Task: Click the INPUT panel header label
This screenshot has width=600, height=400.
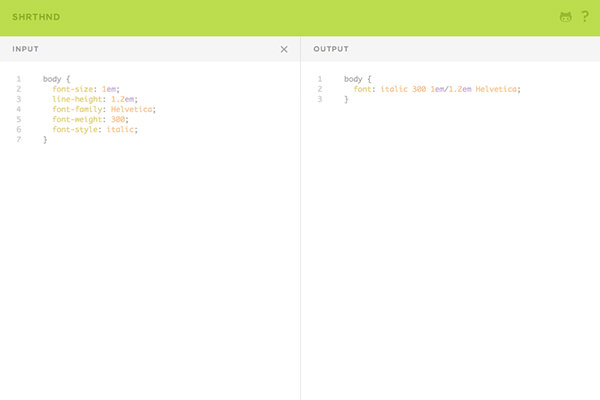Action: pyautogui.click(x=25, y=49)
